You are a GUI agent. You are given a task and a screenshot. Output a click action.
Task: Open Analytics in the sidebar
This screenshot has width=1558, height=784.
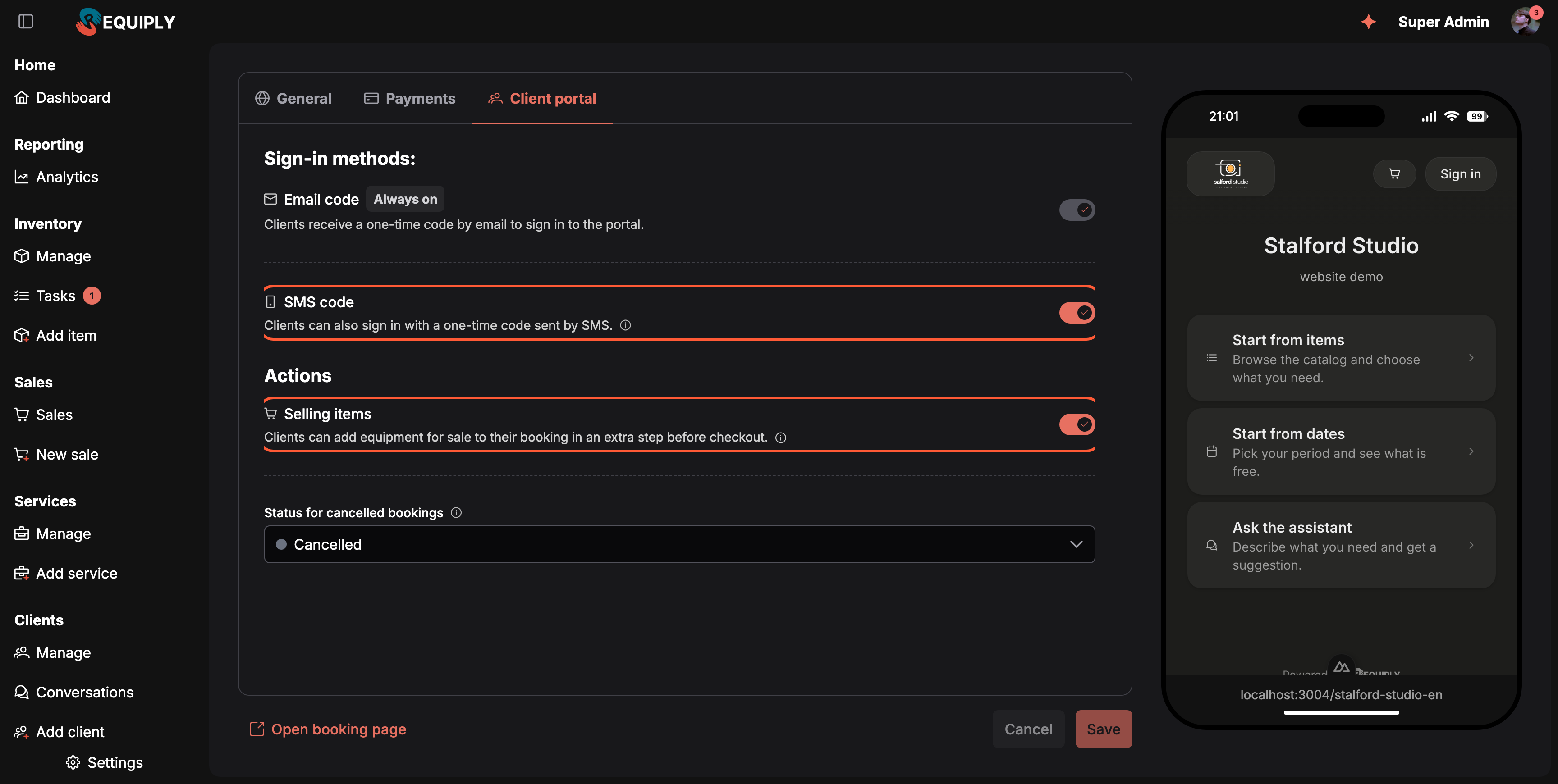(56, 177)
